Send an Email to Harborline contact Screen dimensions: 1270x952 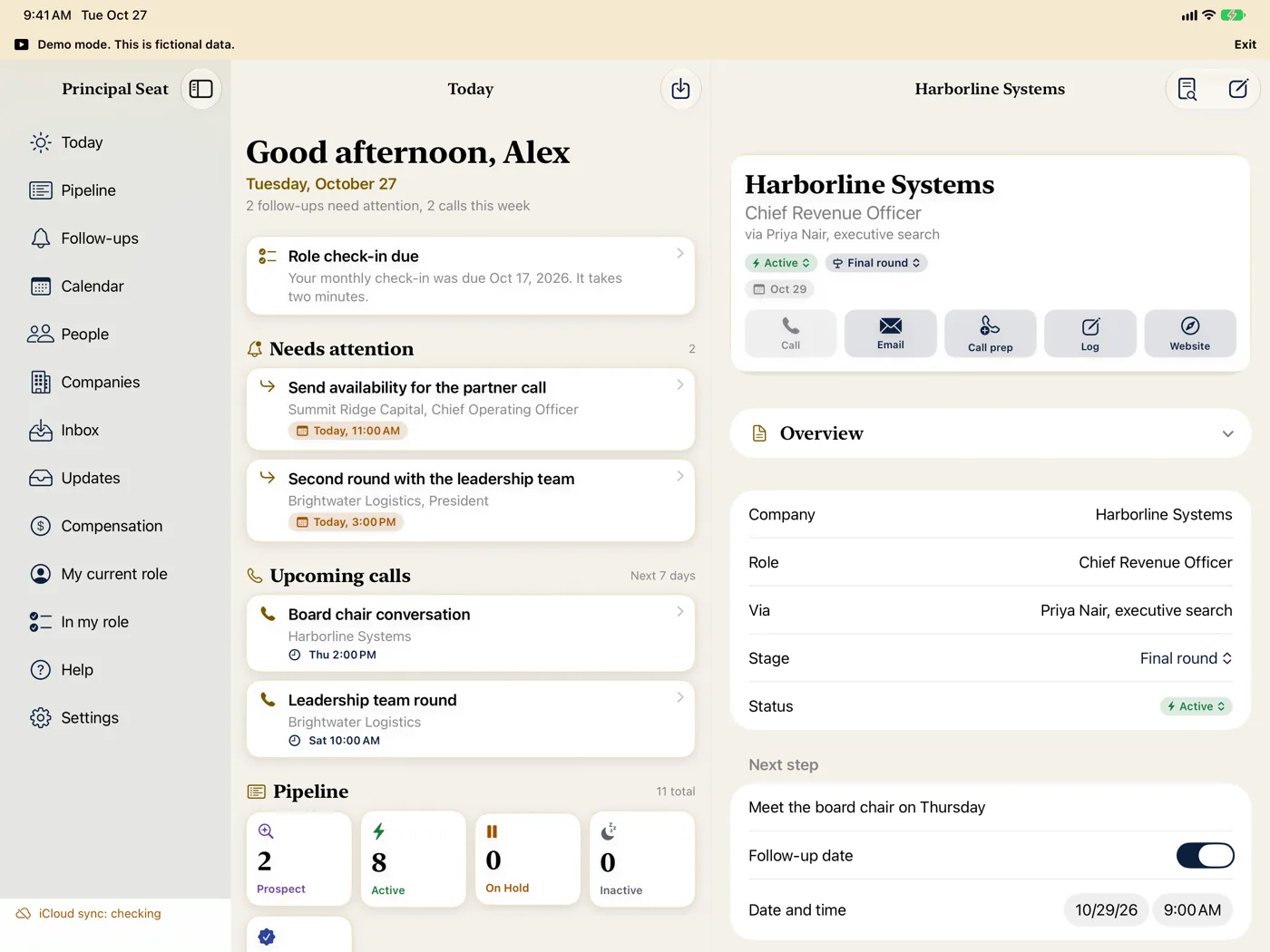click(891, 334)
